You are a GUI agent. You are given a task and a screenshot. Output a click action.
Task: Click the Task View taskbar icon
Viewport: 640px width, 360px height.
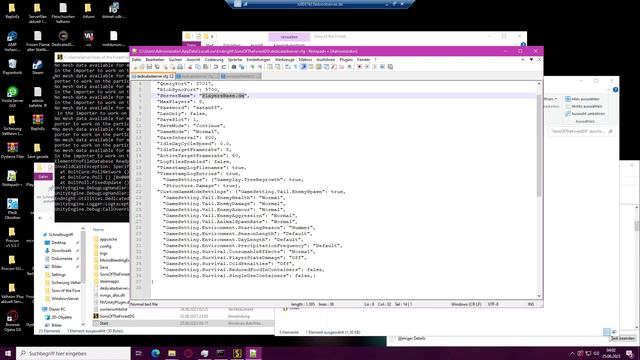click(138, 353)
